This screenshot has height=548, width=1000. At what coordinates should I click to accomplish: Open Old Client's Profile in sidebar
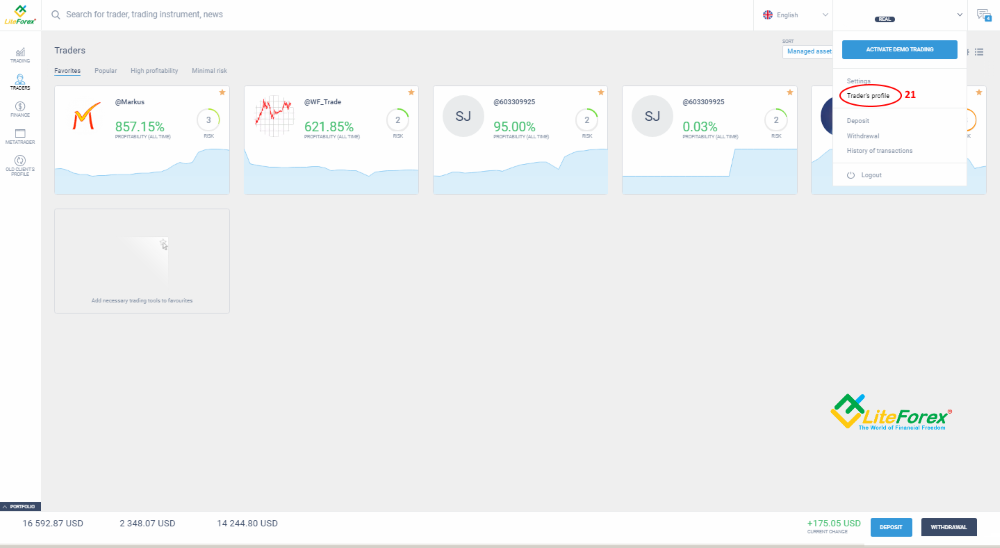[20, 166]
